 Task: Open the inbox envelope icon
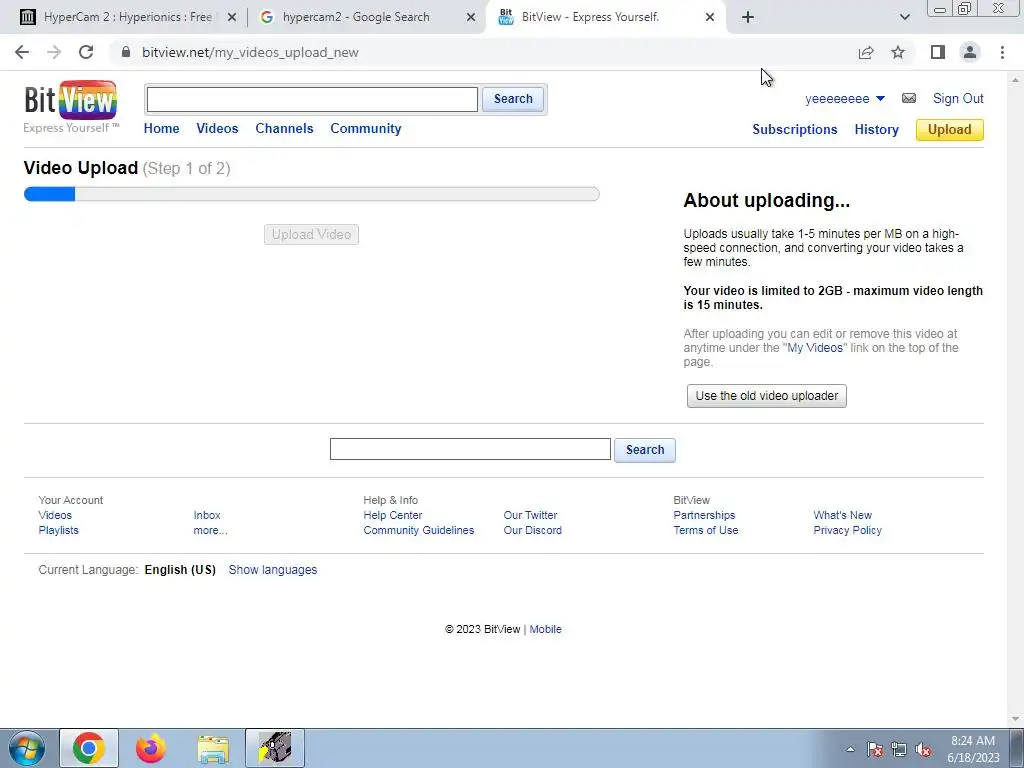908,99
